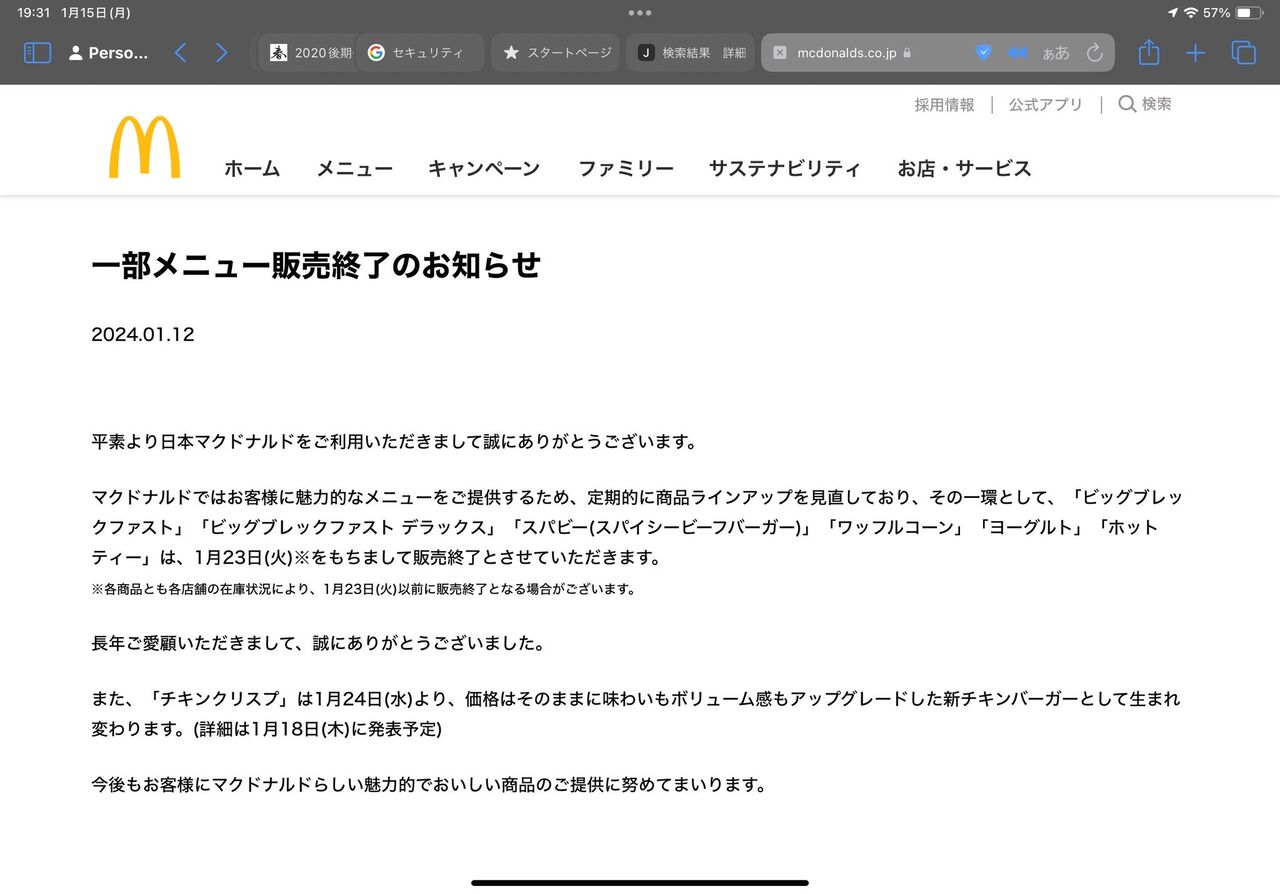Open the ぁあ page settings menu
Image resolution: width=1280 pixels, height=894 pixels.
pyautogui.click(x=1056, y=53)
